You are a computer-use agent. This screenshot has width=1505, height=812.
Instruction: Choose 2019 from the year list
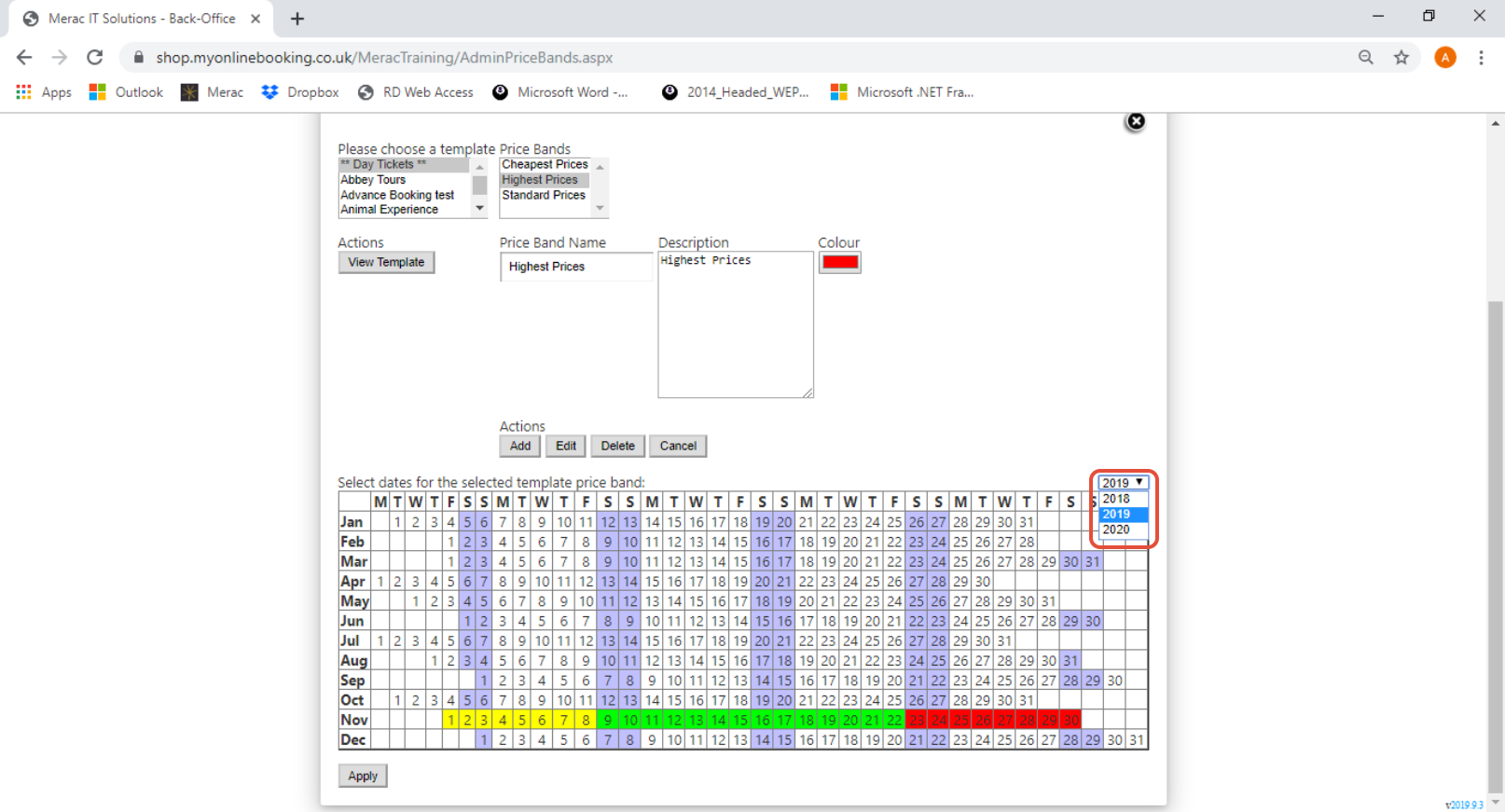coord(1123,514)
